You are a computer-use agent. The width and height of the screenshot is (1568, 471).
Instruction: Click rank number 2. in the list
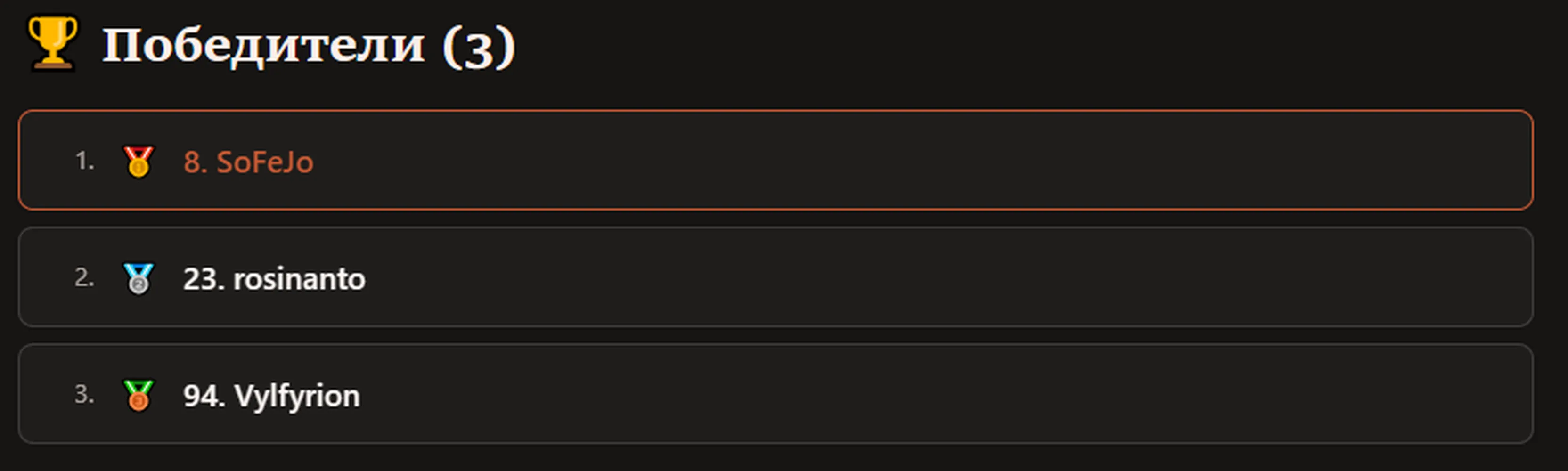click(85, 278)
